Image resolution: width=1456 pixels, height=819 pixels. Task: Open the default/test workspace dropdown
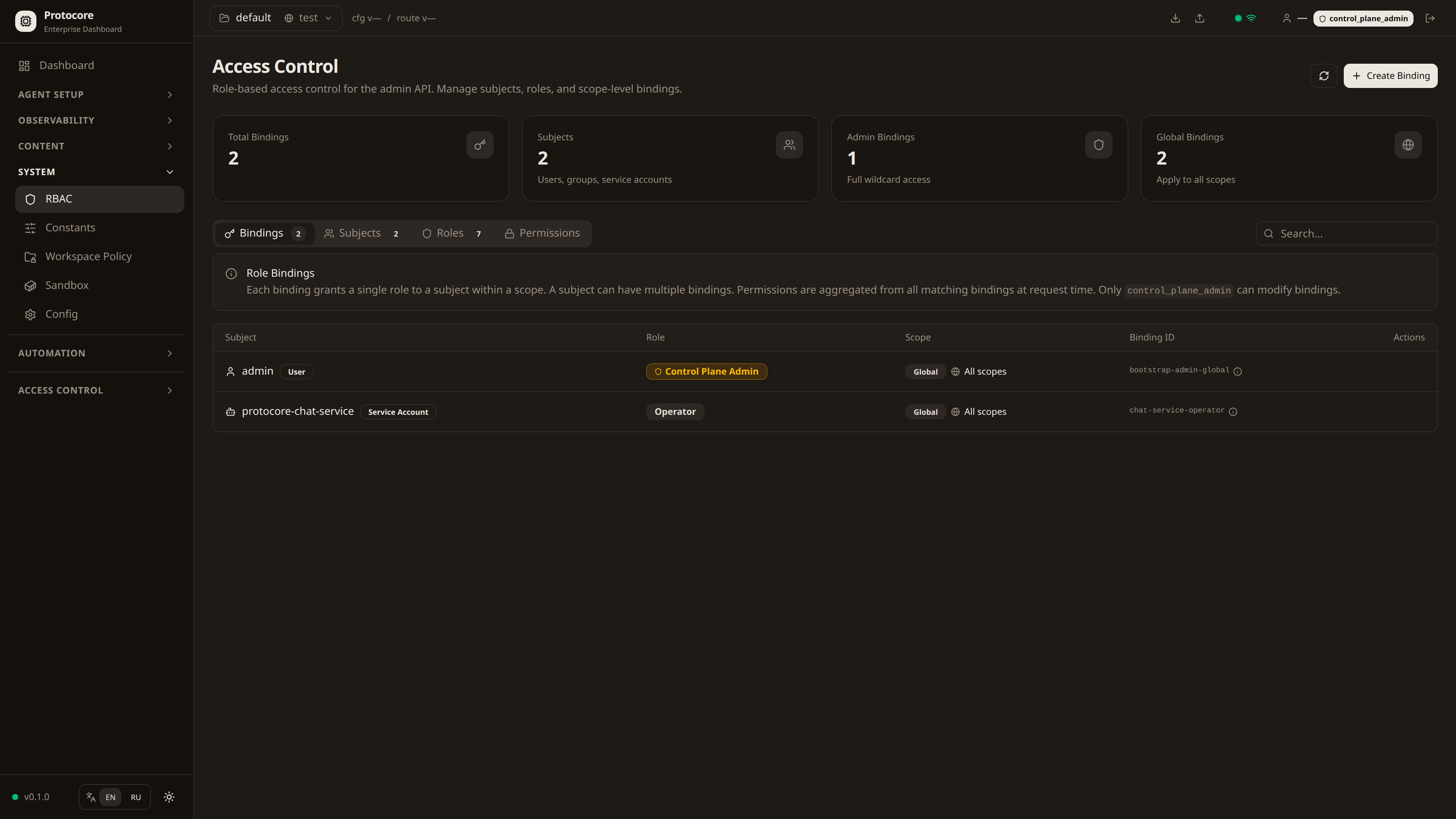point(276,18)
